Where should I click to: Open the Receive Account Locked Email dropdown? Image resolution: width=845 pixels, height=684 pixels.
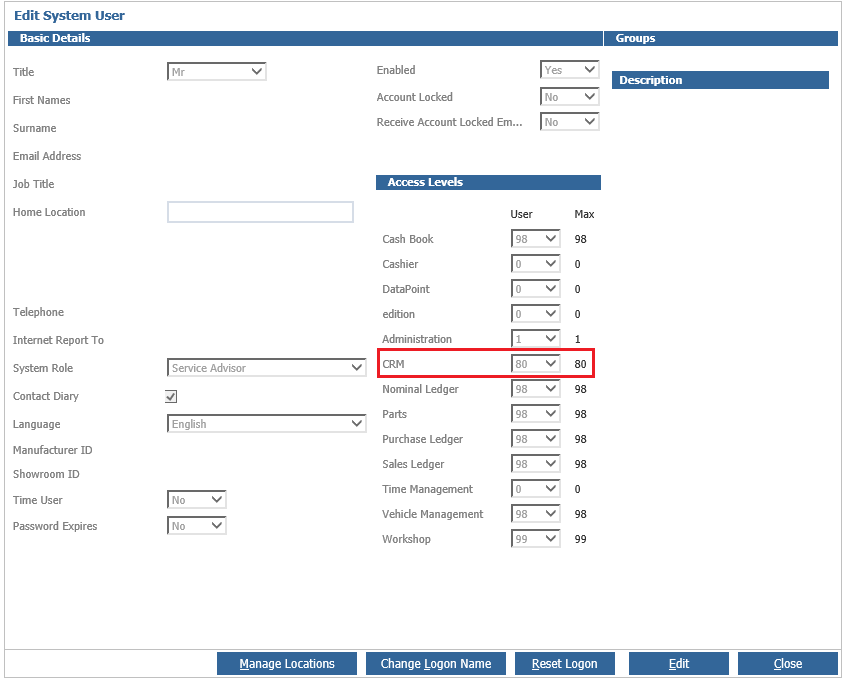click(x=570, y=122)
